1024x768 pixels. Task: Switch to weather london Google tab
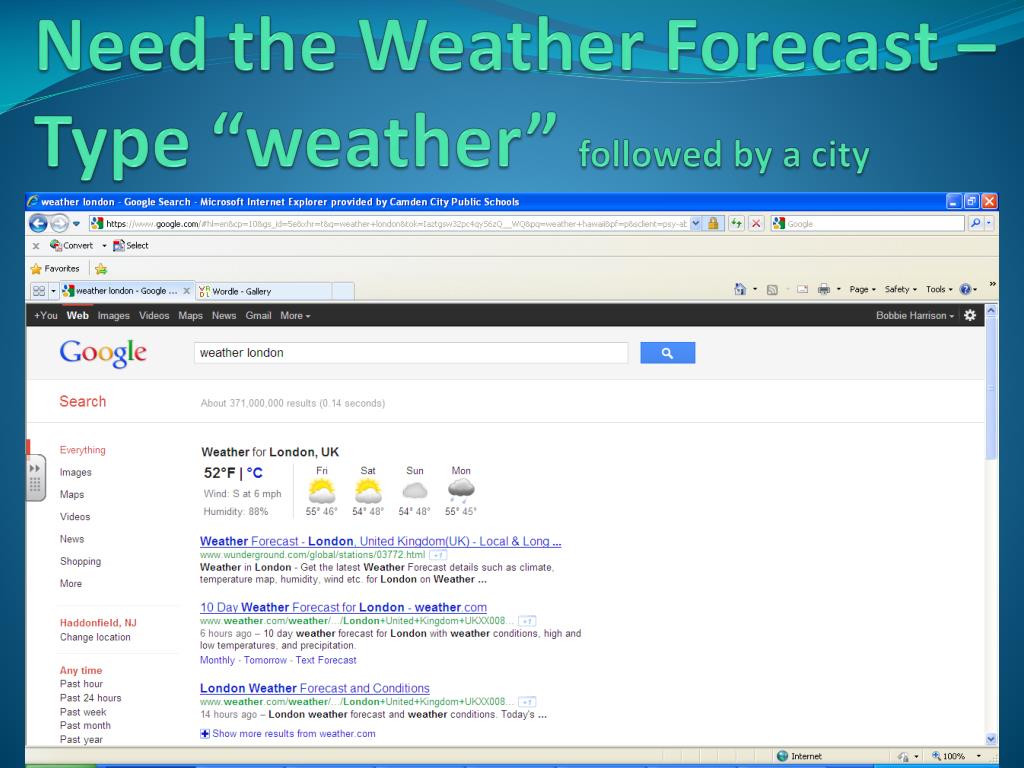click(120, 291)
